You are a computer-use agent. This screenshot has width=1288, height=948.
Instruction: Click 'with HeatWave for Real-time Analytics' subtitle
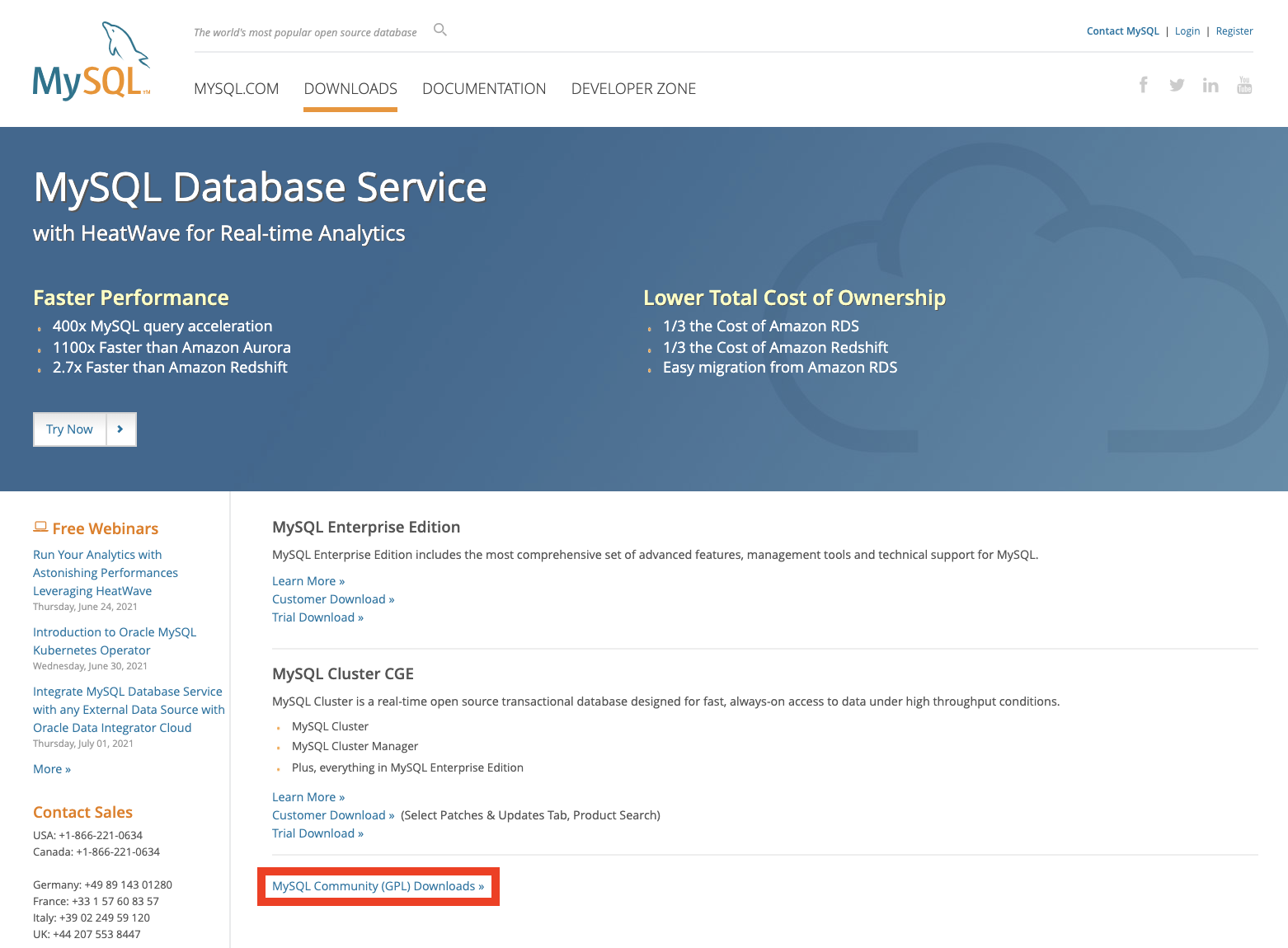pos(219,234)
